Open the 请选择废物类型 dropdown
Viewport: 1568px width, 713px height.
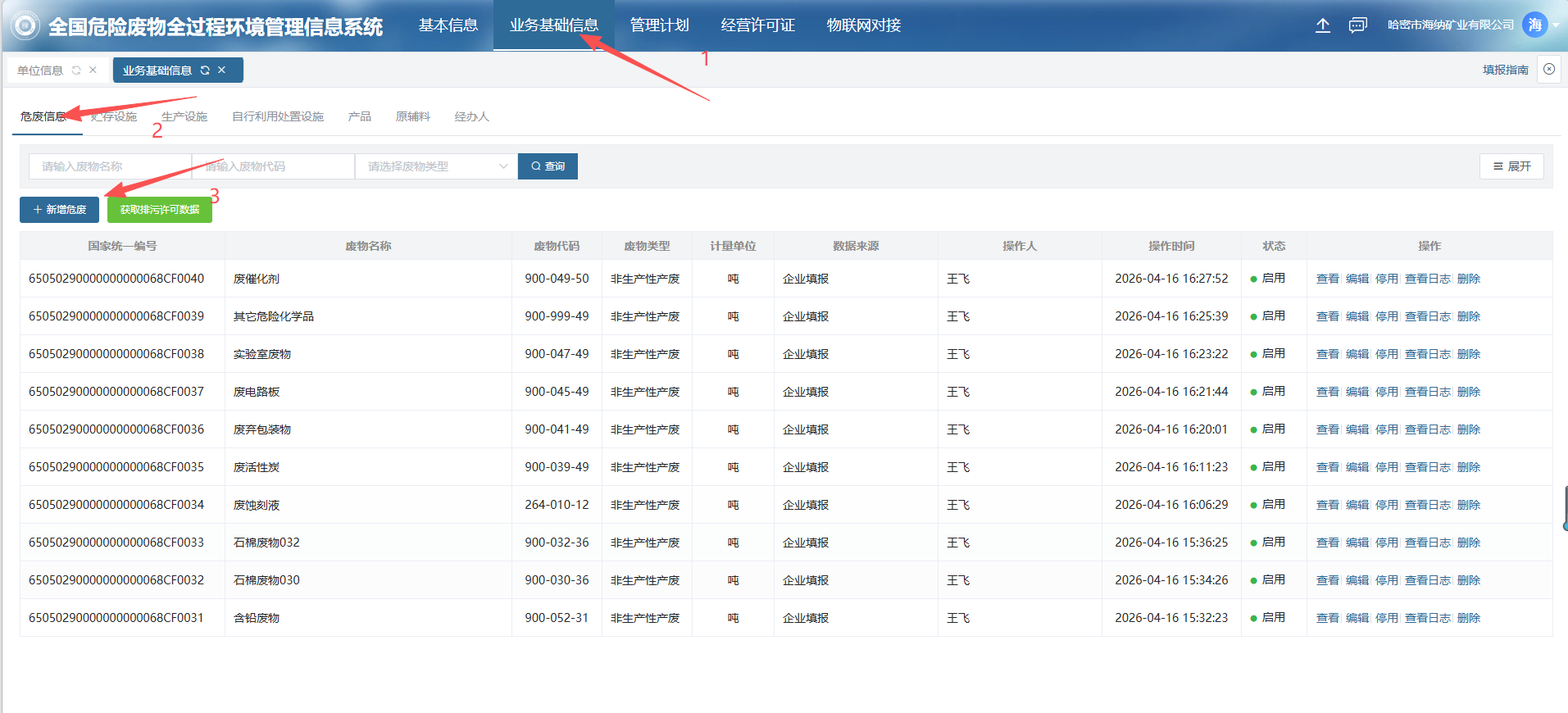pyautogui.click(x=436, y=166)
